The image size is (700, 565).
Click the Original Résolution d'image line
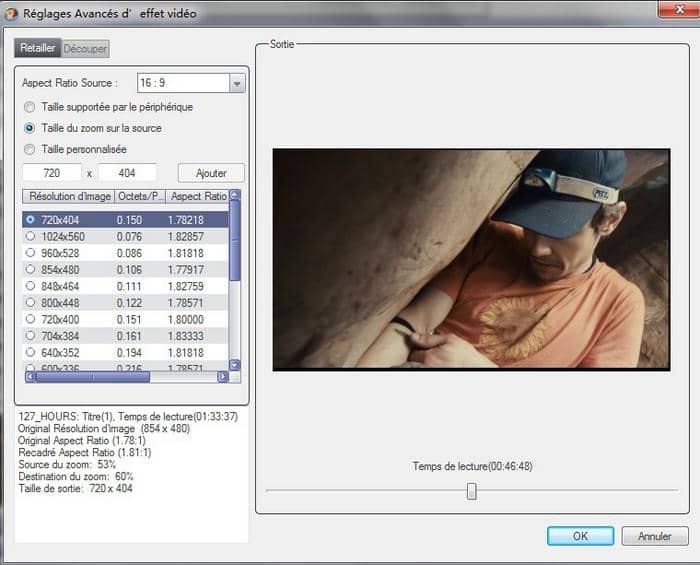pyautogui.click(x=104, y=428)
